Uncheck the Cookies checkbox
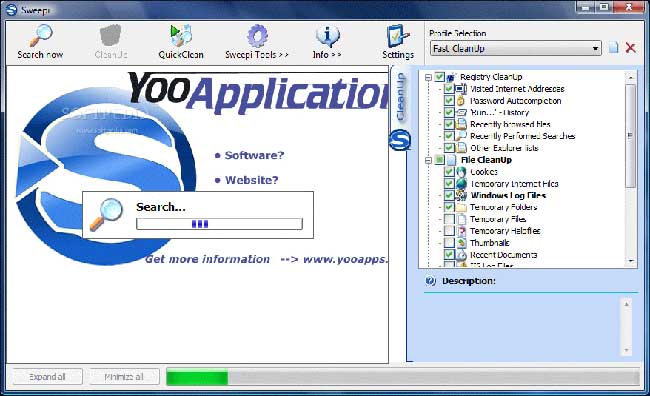 [449, 172]
